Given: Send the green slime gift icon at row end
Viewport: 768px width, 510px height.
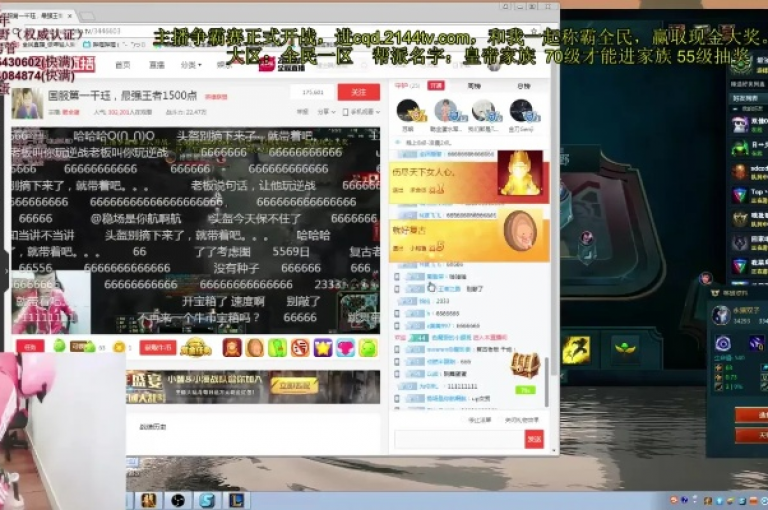Looking at the screenshot, I should [x=368, y=347].
